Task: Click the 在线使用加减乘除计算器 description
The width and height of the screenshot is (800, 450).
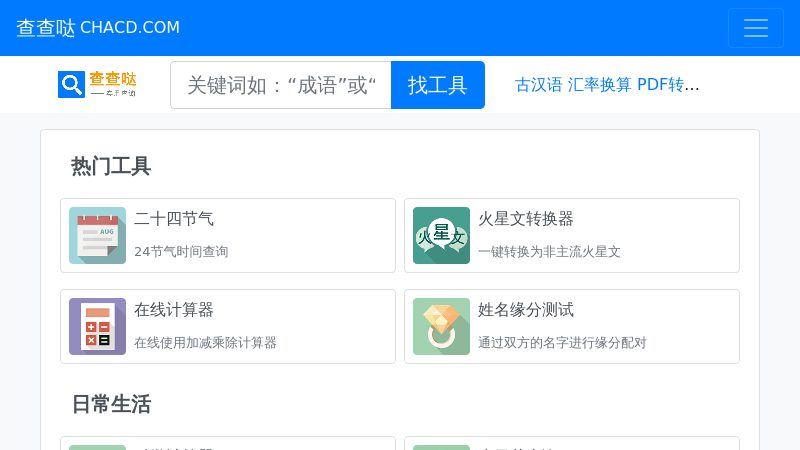Action: pos(205,342)
